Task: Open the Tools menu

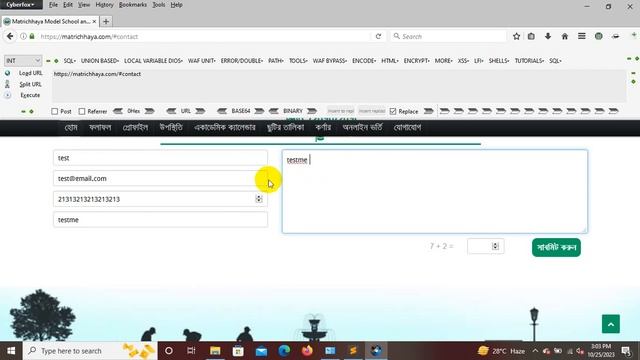Action: click(x=158, y=5)
